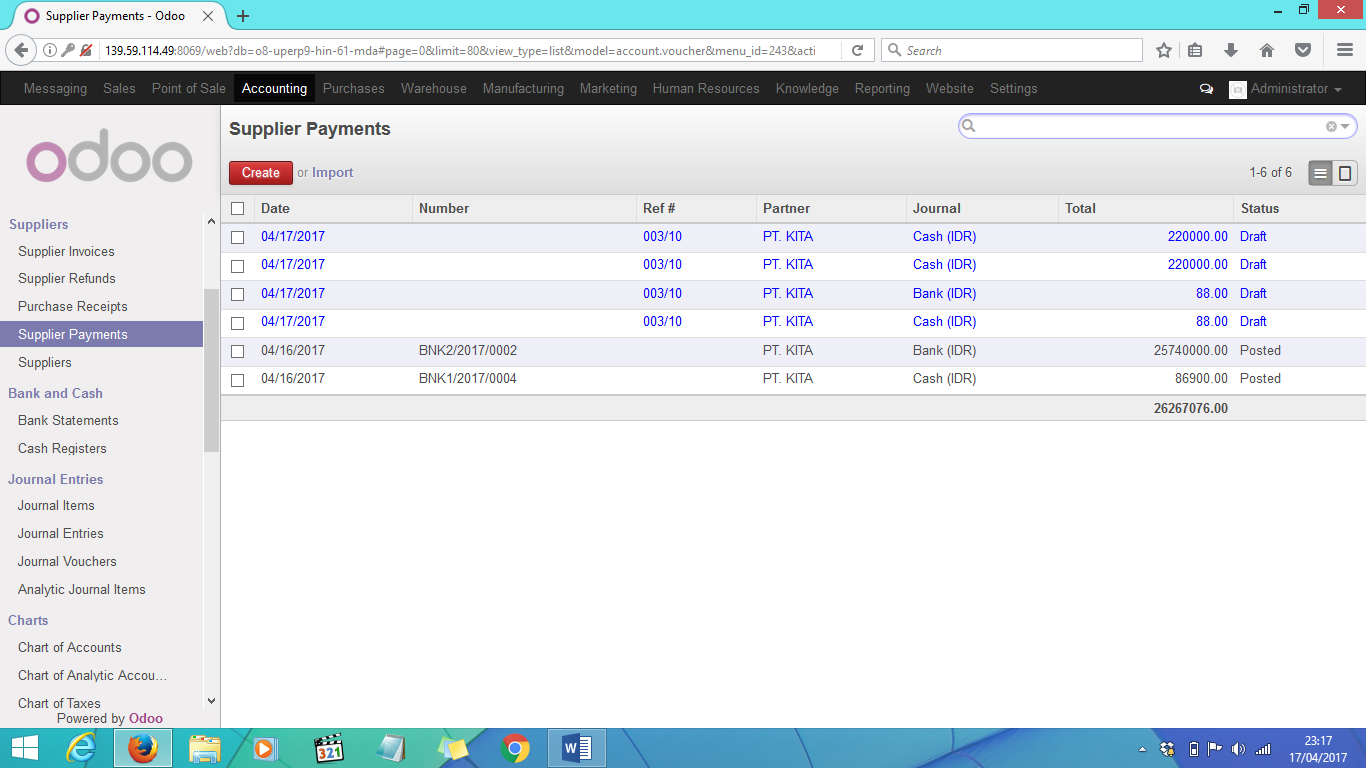The width and height of the screenshot is (1366, 768).
Task: Open the Odoo conversations chat icon
Action: pos(1206,89)
